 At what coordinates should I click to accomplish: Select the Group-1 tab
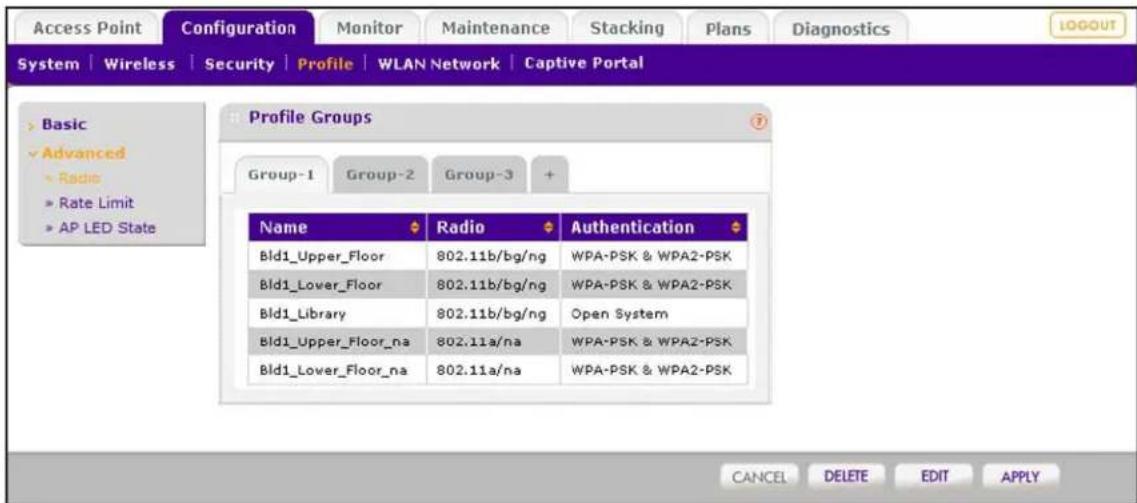click(282, 175)
